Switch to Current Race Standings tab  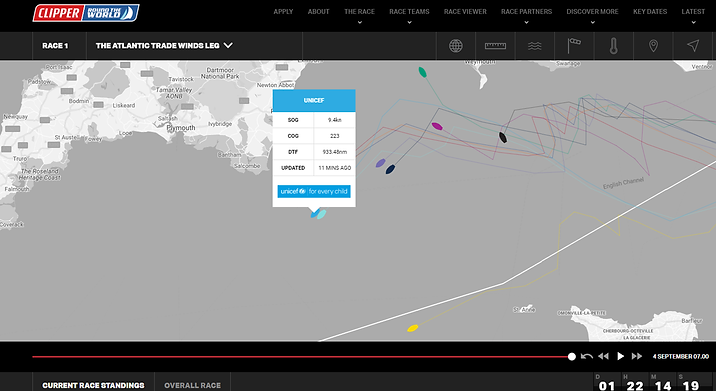(93, 385)
